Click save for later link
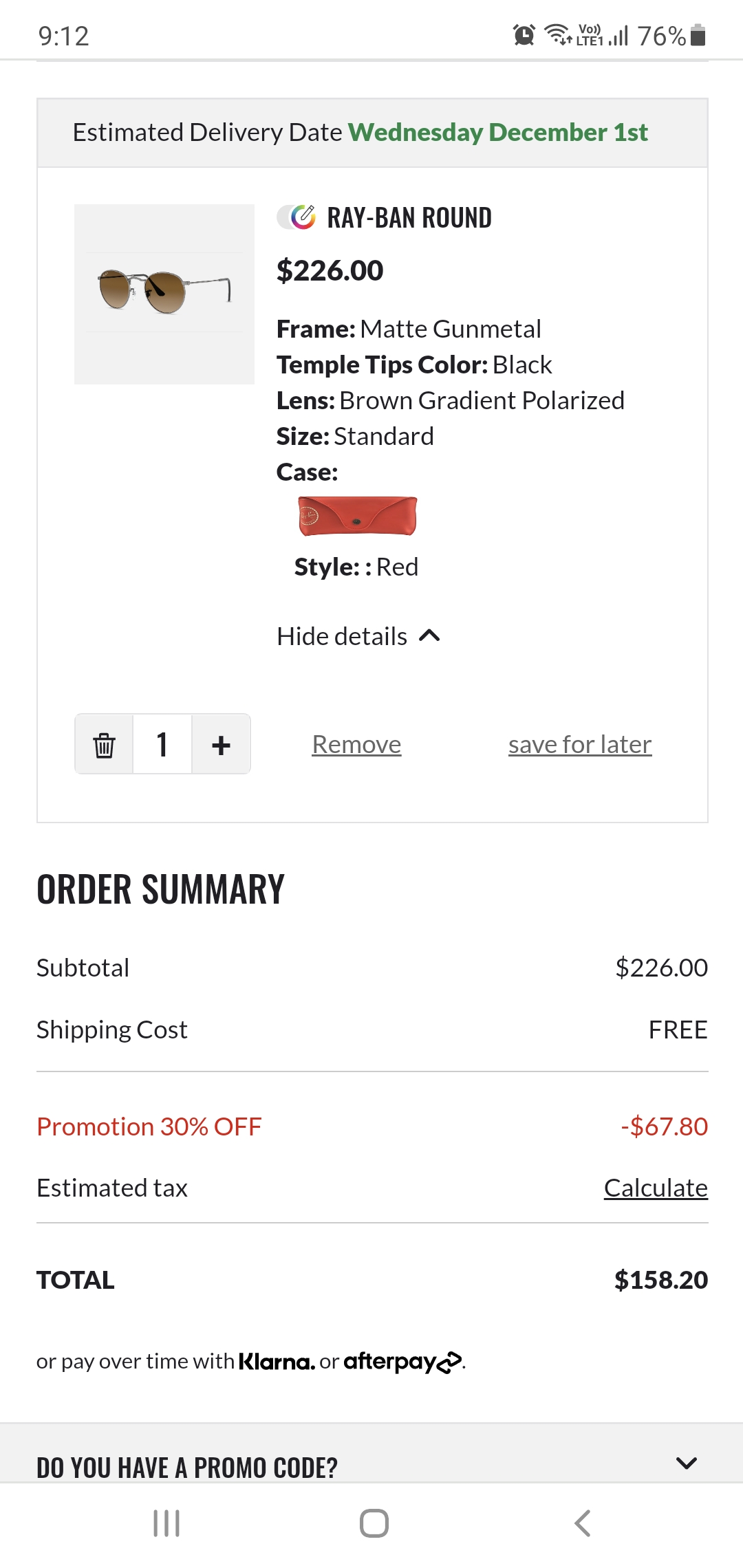 [580, 744]
